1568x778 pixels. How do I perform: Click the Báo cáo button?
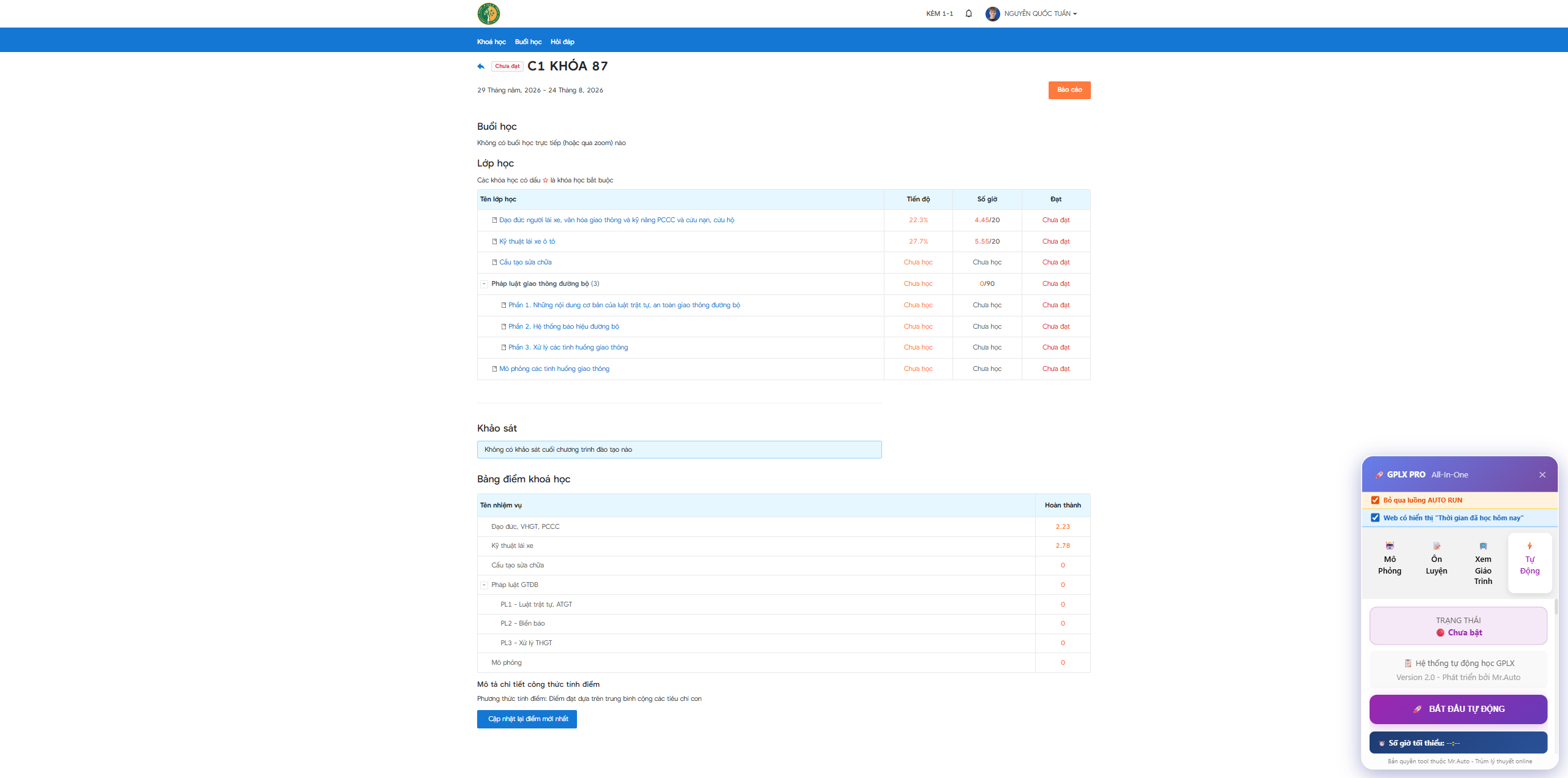point(1069,90)
